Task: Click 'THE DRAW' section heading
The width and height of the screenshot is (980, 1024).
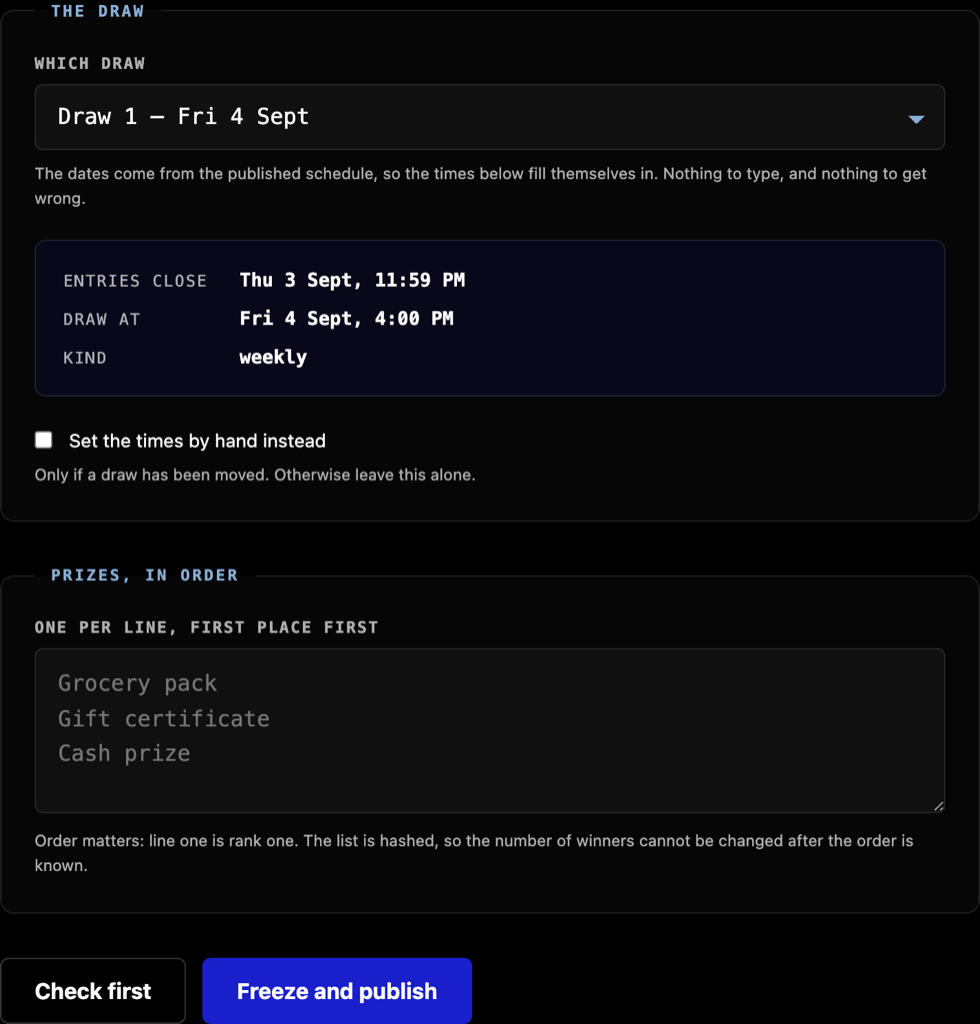Action: tap(97, 11)
